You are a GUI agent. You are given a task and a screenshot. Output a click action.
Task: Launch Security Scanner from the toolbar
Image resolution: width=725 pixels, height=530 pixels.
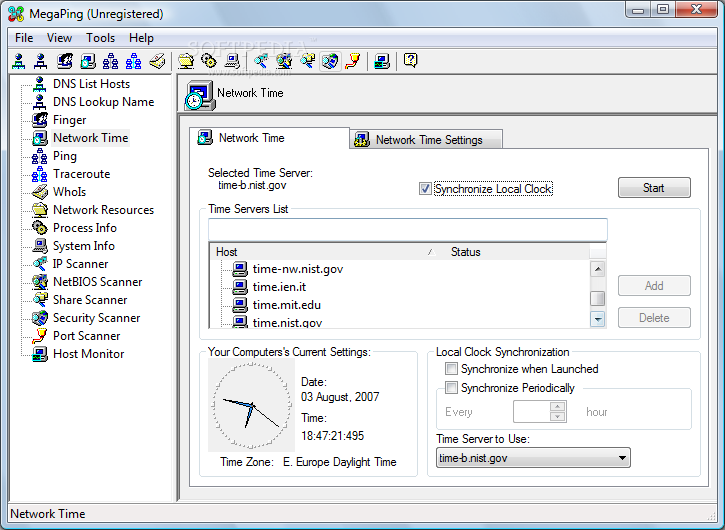(x=330, y=61)
